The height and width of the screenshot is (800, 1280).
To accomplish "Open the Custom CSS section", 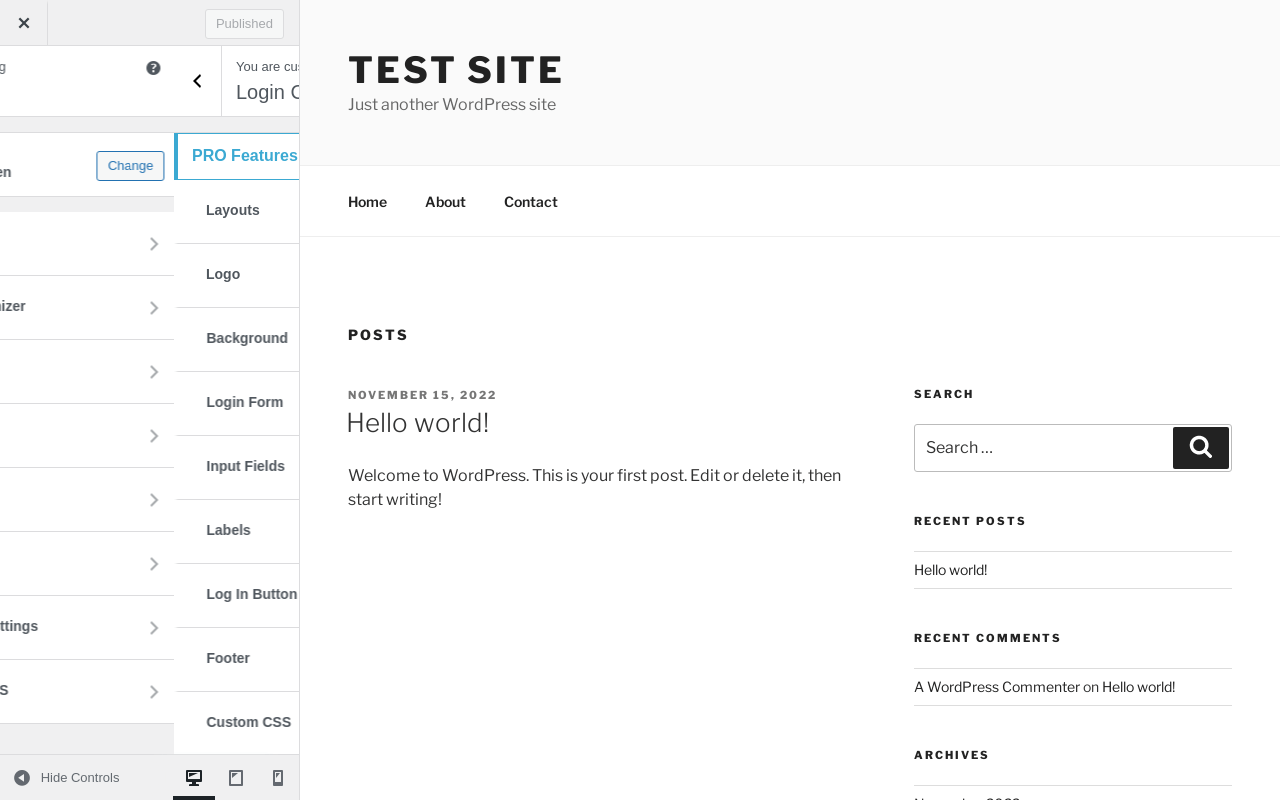I will pos(249,722).
